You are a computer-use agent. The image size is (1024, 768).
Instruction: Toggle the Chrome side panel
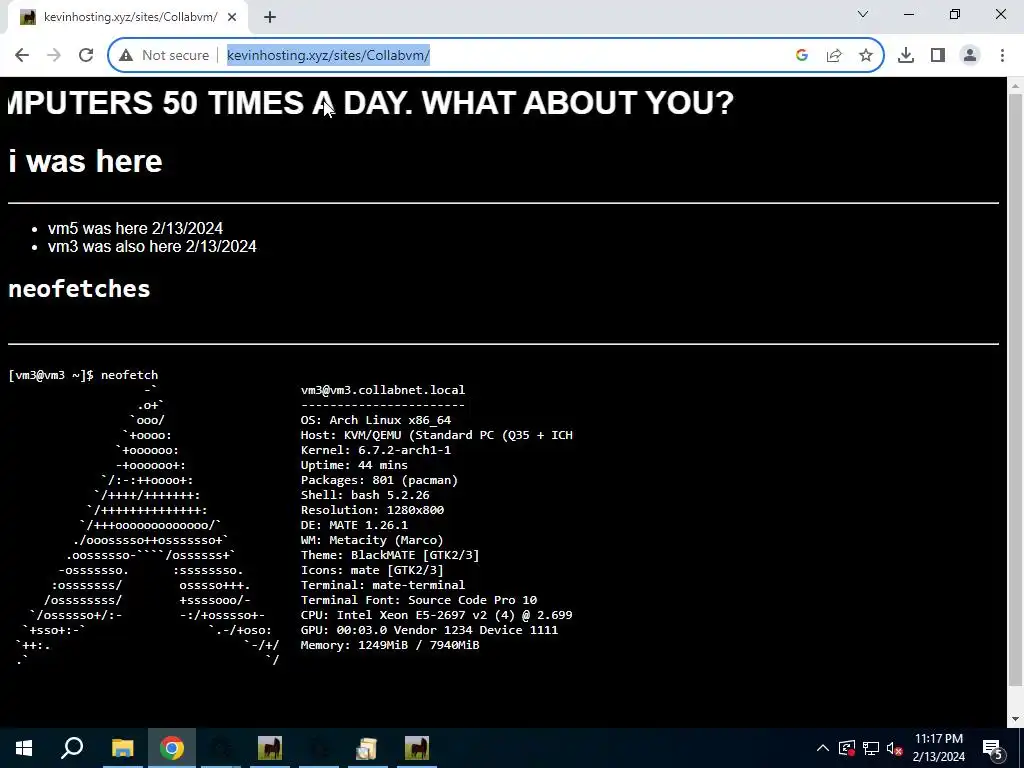[x=938, y=56]
